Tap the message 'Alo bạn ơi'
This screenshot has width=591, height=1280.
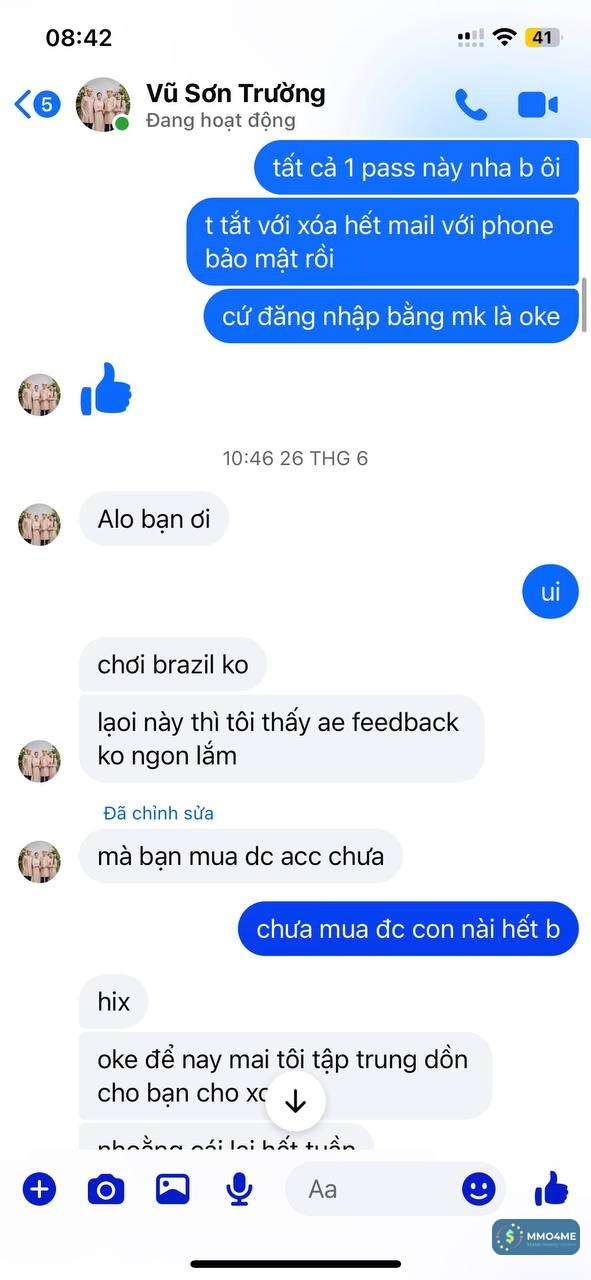[x=153, y=519]
